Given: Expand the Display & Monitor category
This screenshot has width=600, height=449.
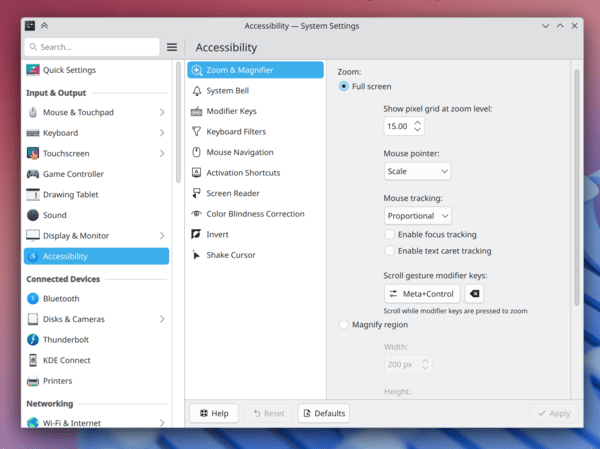Looking at the screenshot, I should tap(162, 235).
